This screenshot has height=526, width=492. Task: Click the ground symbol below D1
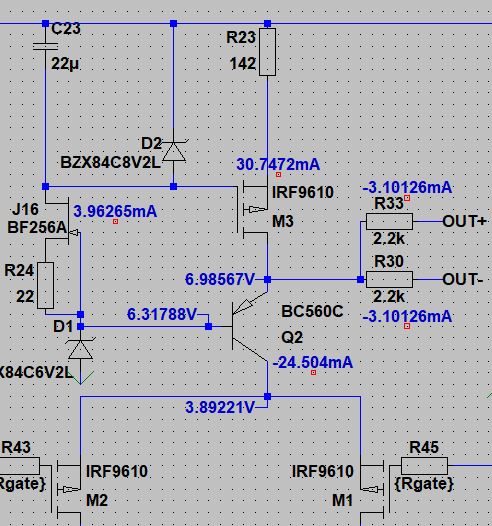(81, 377)
